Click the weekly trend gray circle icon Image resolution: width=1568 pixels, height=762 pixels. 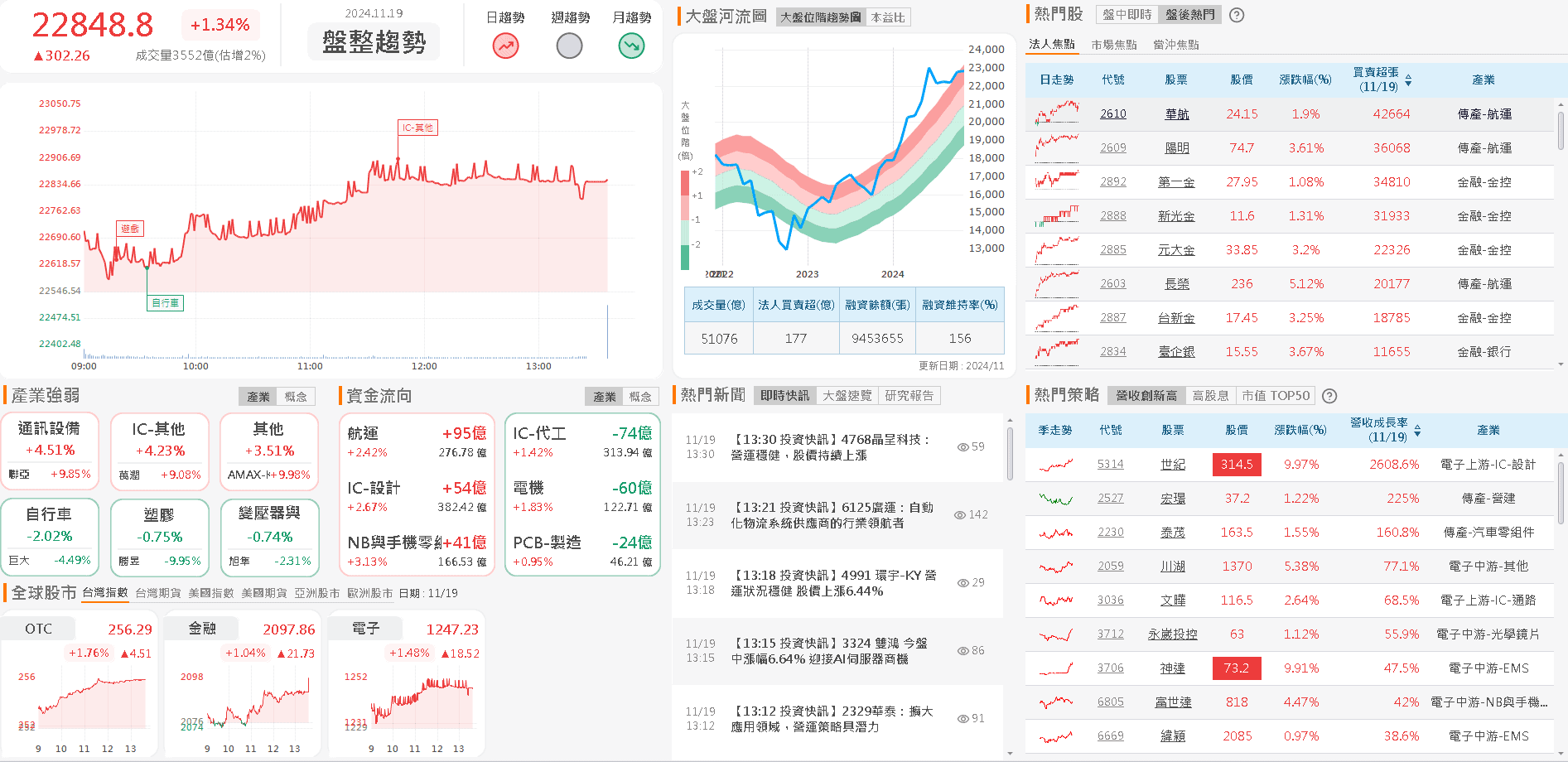[x=569, y=46]
